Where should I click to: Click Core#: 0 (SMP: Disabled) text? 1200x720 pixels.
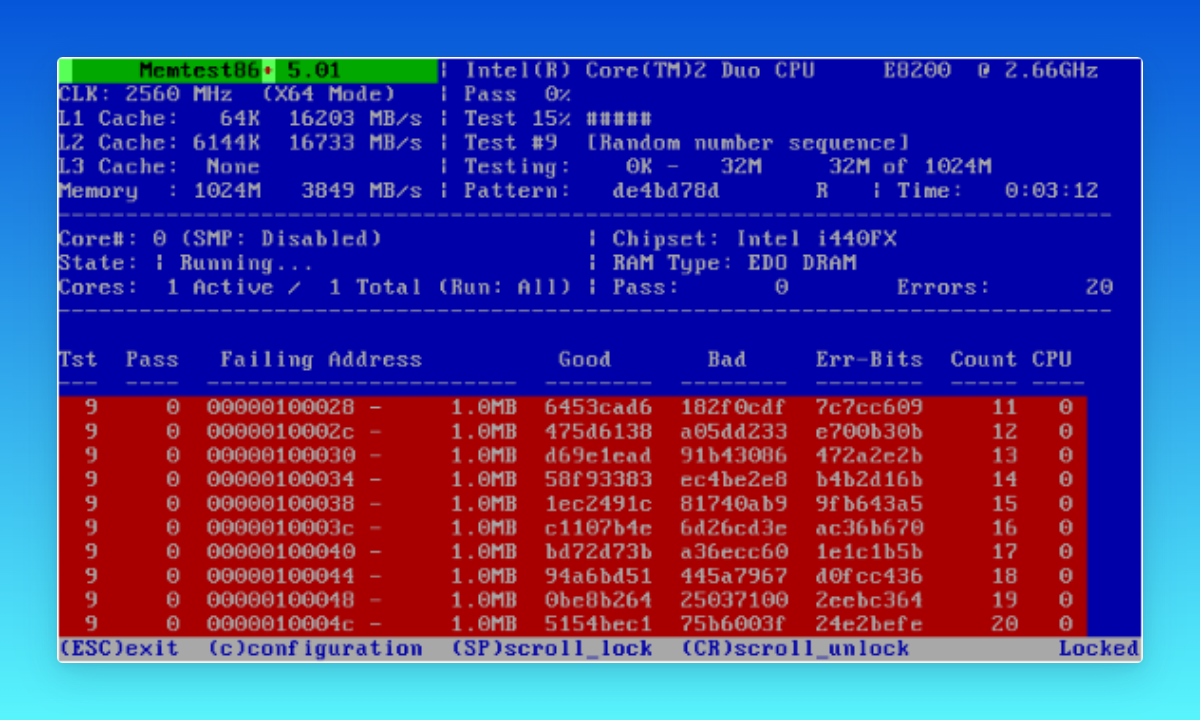[x=220, y=239]
